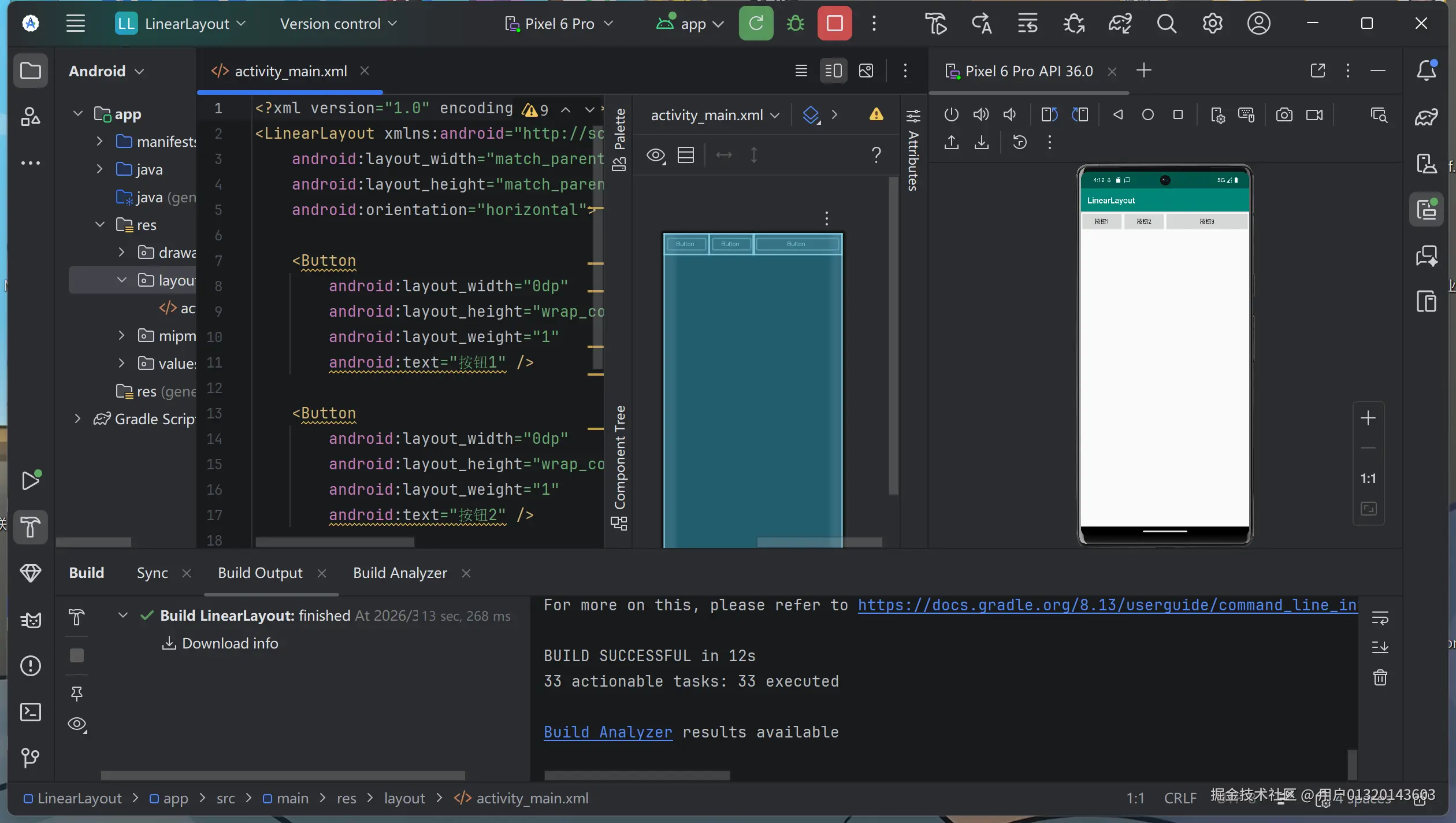The height and width of the screenshot is (823, 1456).
Task: Open the Device Manager panel
Action: coord(1427,164)
